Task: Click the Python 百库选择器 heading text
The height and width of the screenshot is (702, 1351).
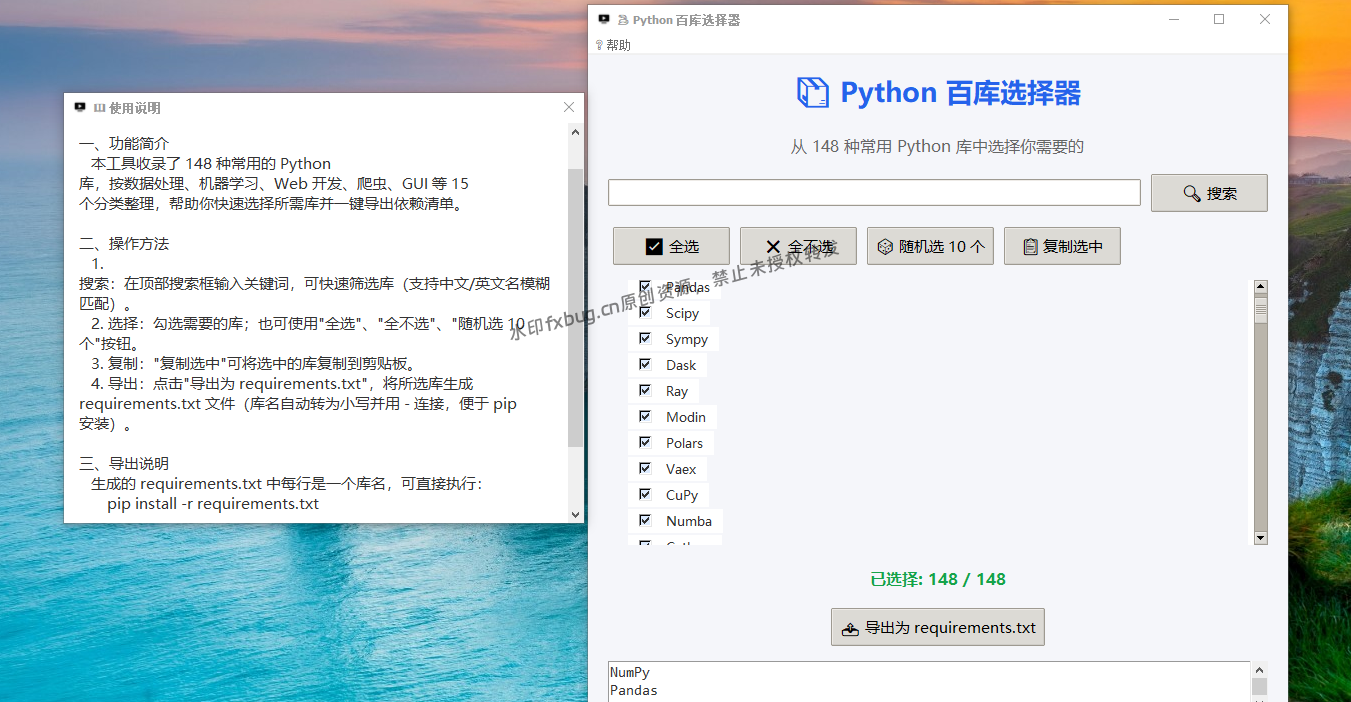Action: point(960,93)
